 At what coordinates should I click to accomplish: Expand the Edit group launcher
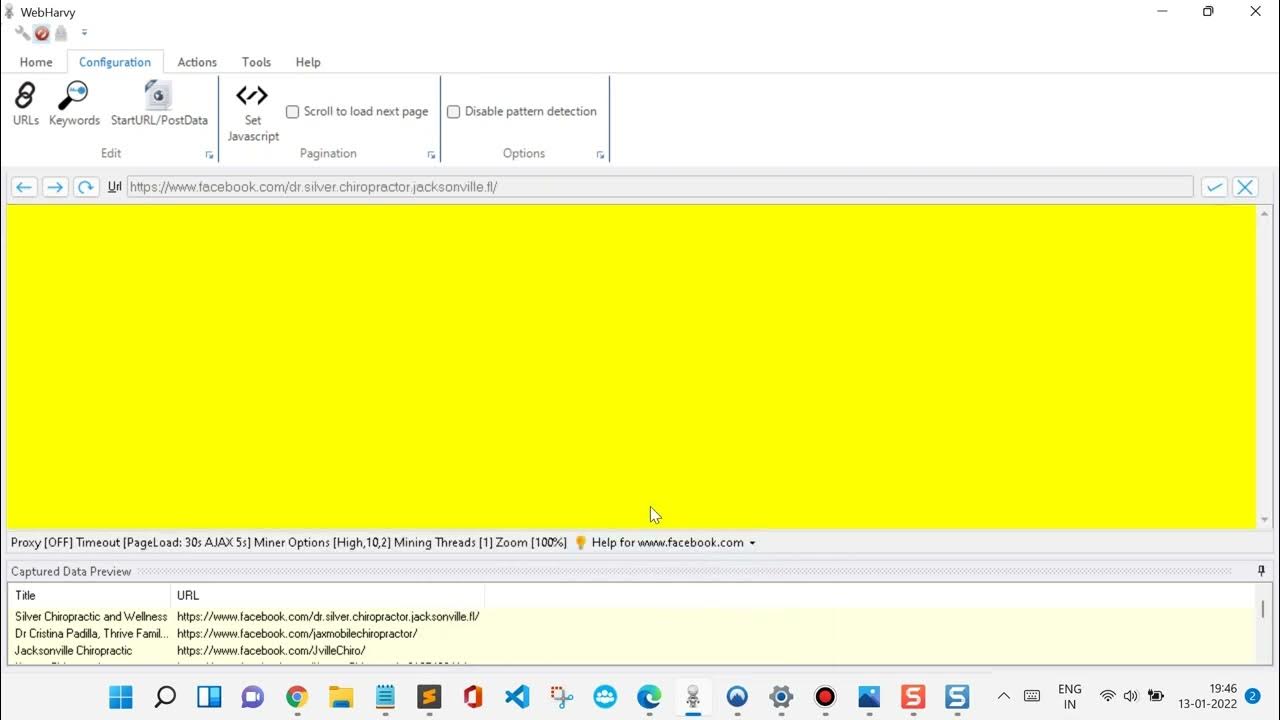[210, 155]
